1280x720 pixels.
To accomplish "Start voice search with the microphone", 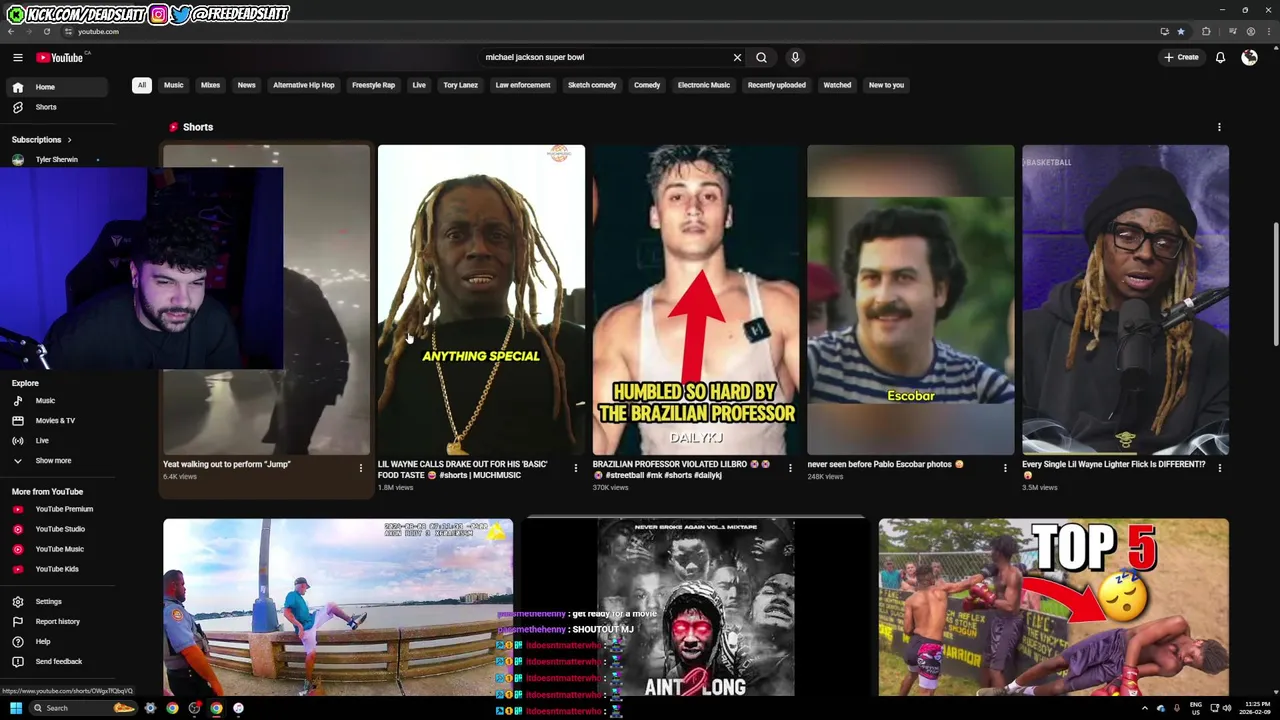I will pyautogui.click(x=795, y=57).
